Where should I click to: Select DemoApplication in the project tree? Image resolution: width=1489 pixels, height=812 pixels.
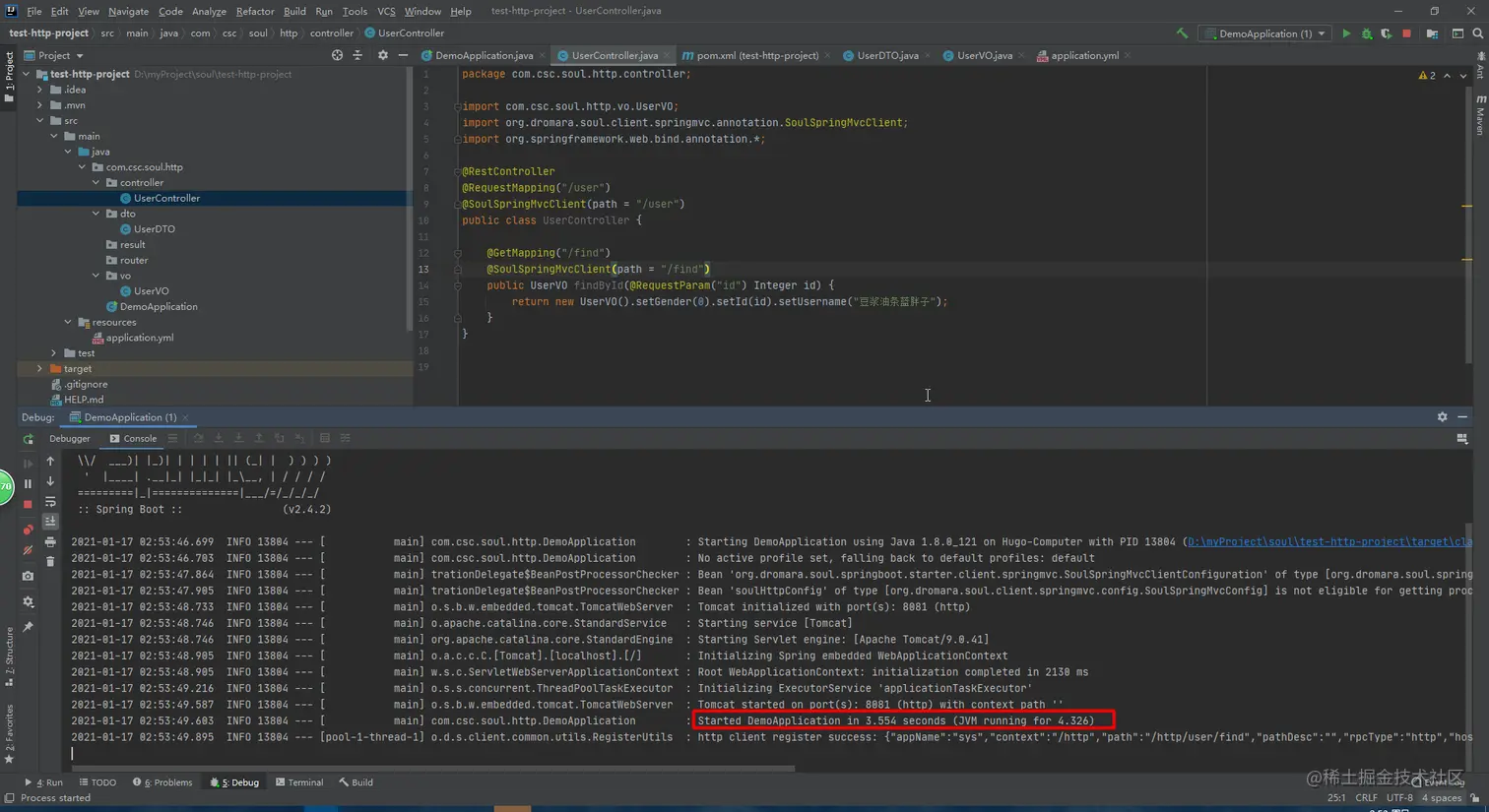point(158,307)
